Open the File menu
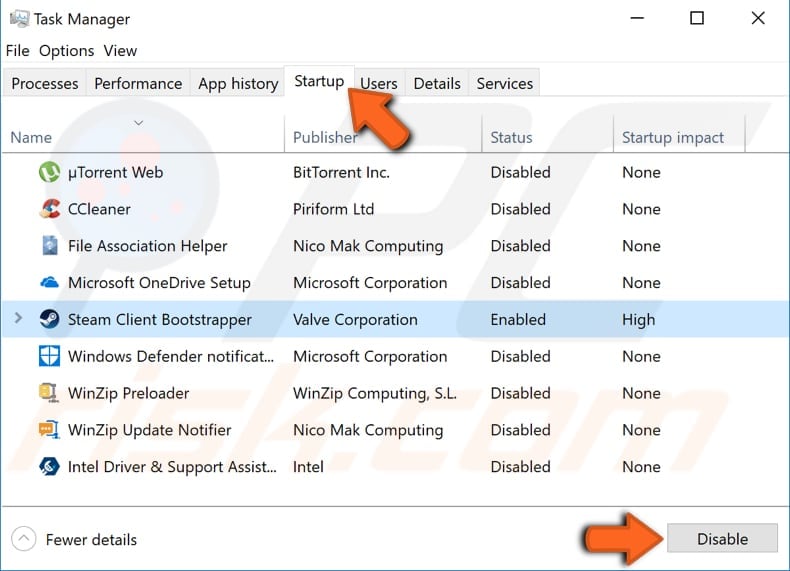 tap(18, 51)
